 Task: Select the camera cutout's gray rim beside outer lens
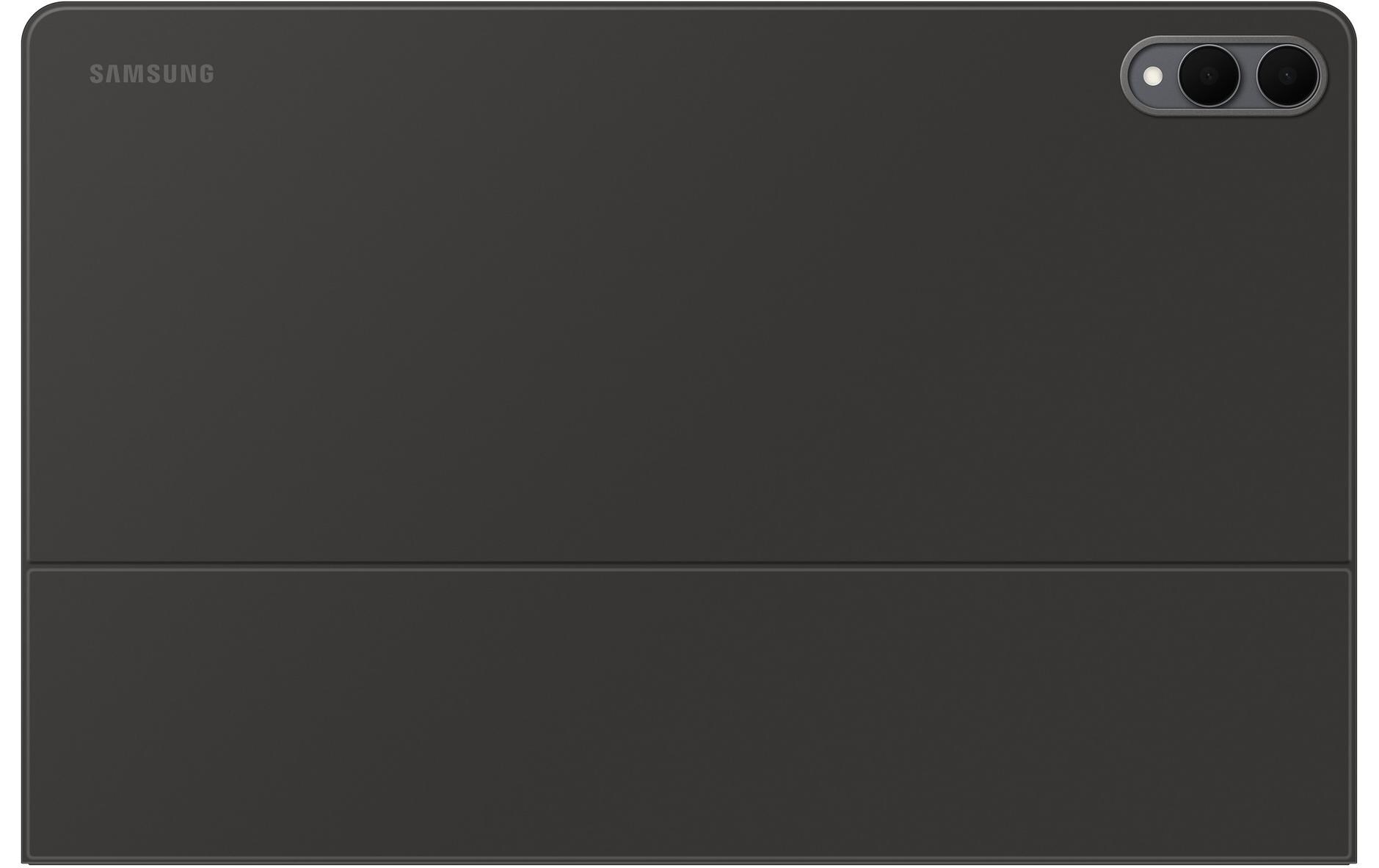pyautogui.click(x=1322, y=75)
